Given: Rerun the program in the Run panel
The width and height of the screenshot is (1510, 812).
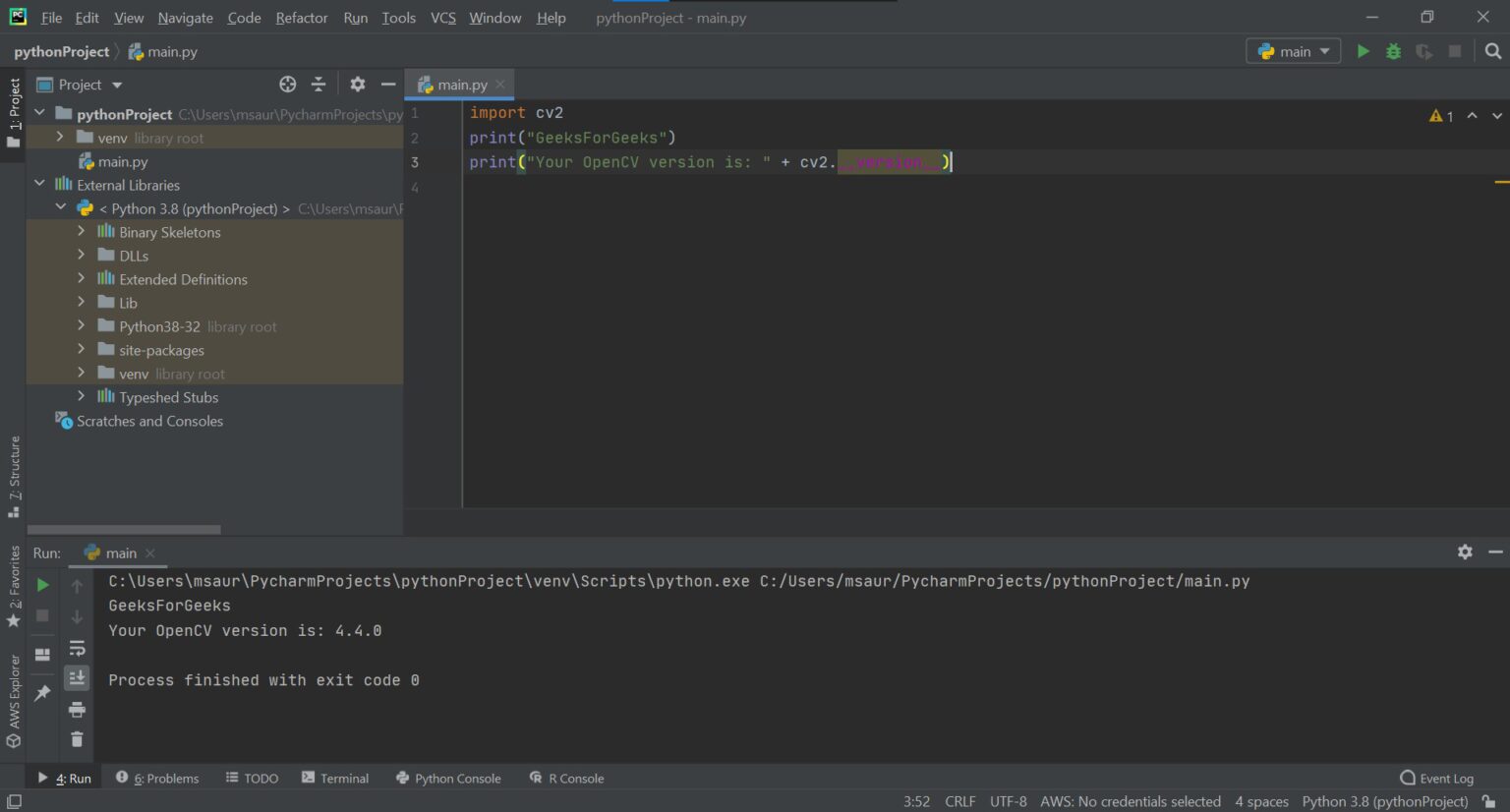Looking at the screenshot, I should point(41,583).
